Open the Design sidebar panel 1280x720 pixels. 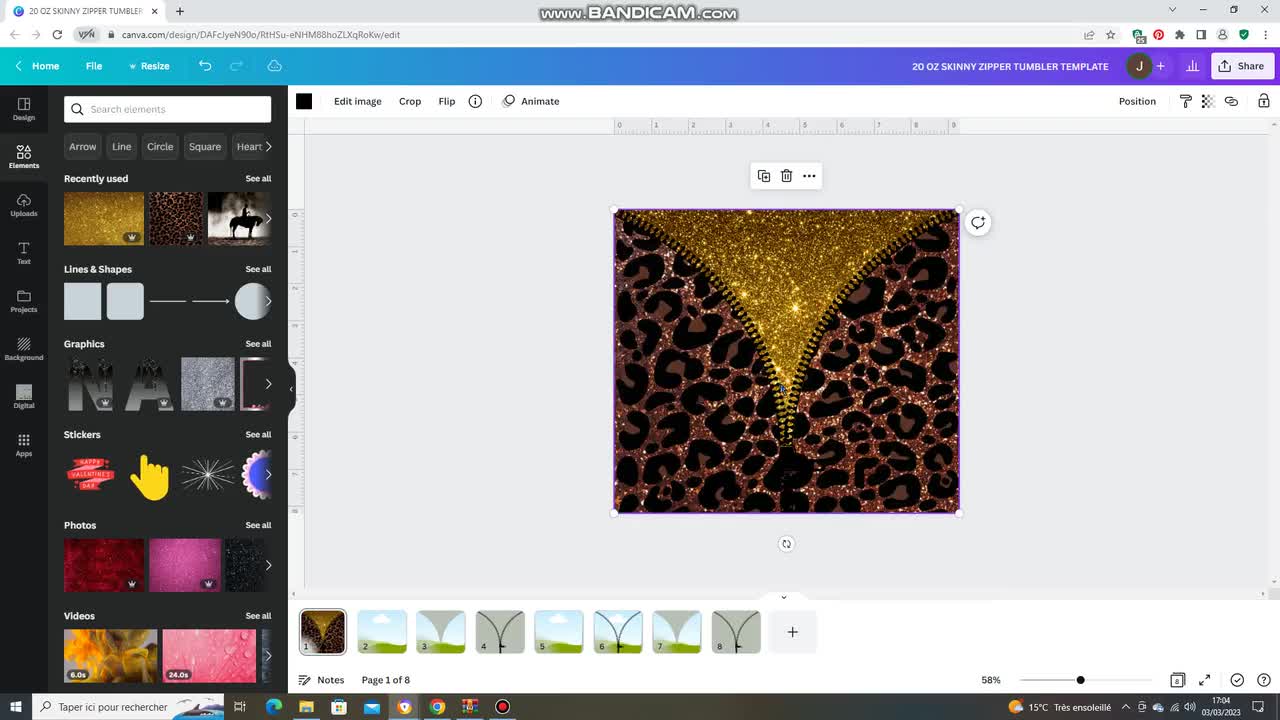pos(24,109)
